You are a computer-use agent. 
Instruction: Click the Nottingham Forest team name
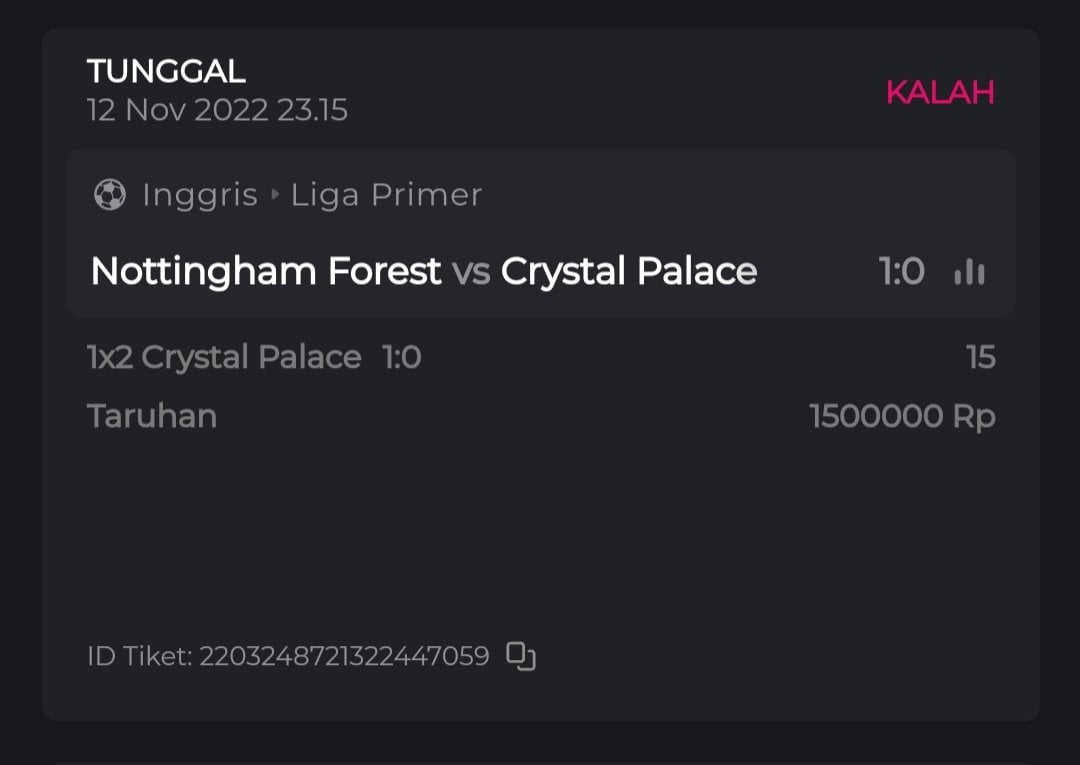coord(265,272)
